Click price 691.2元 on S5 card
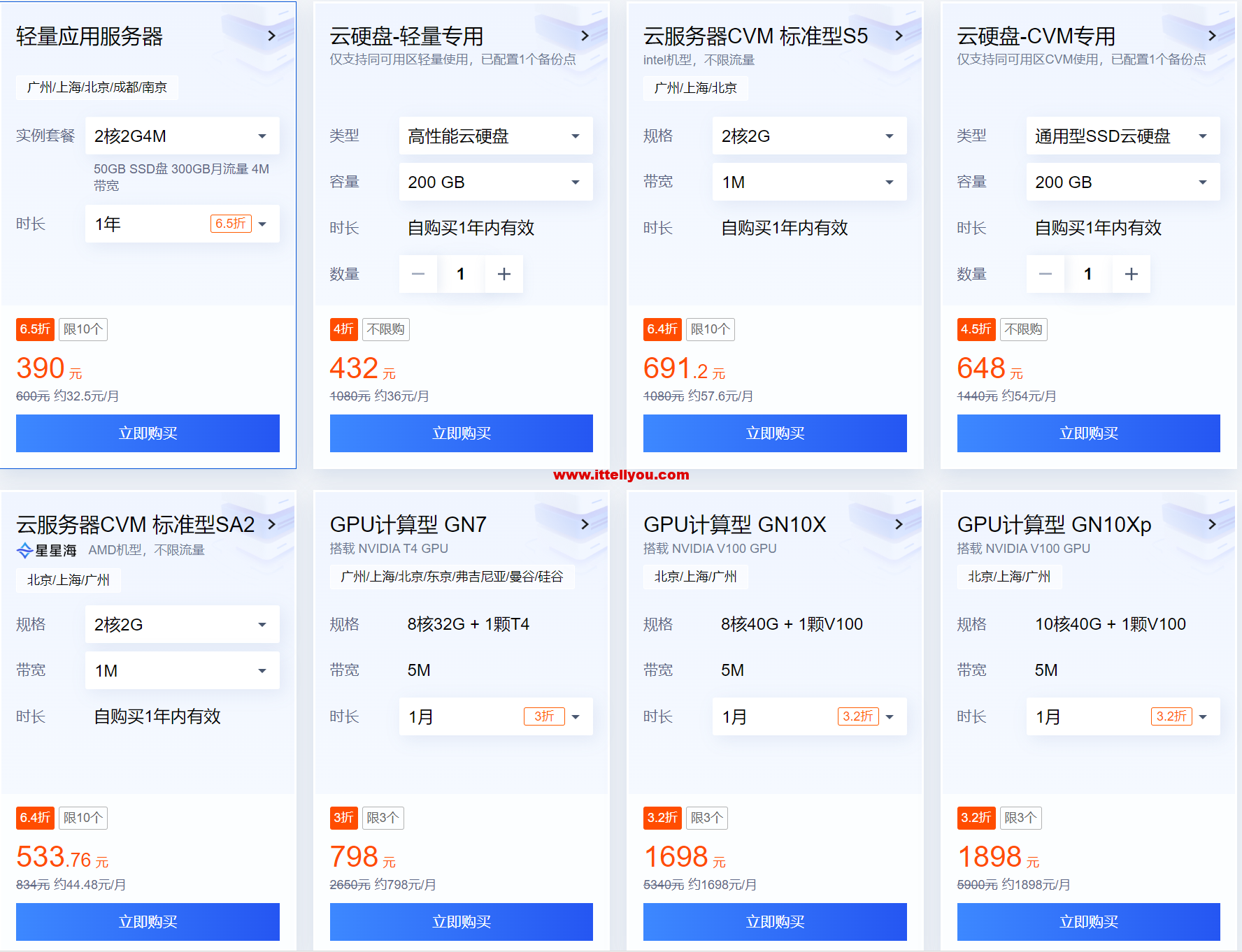Image resolution: width=1242 pixels, height=952 pixels. coord(685,369)
